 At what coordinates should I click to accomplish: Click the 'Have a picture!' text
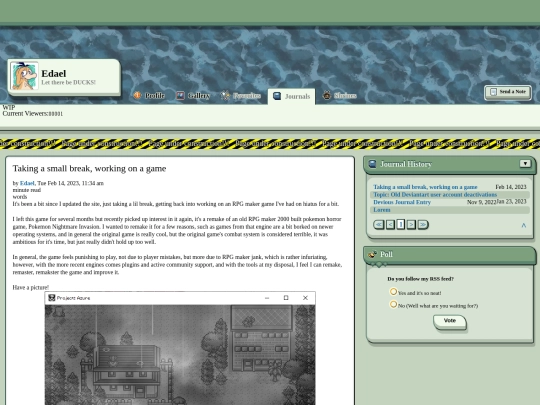(x=31, y=288)
